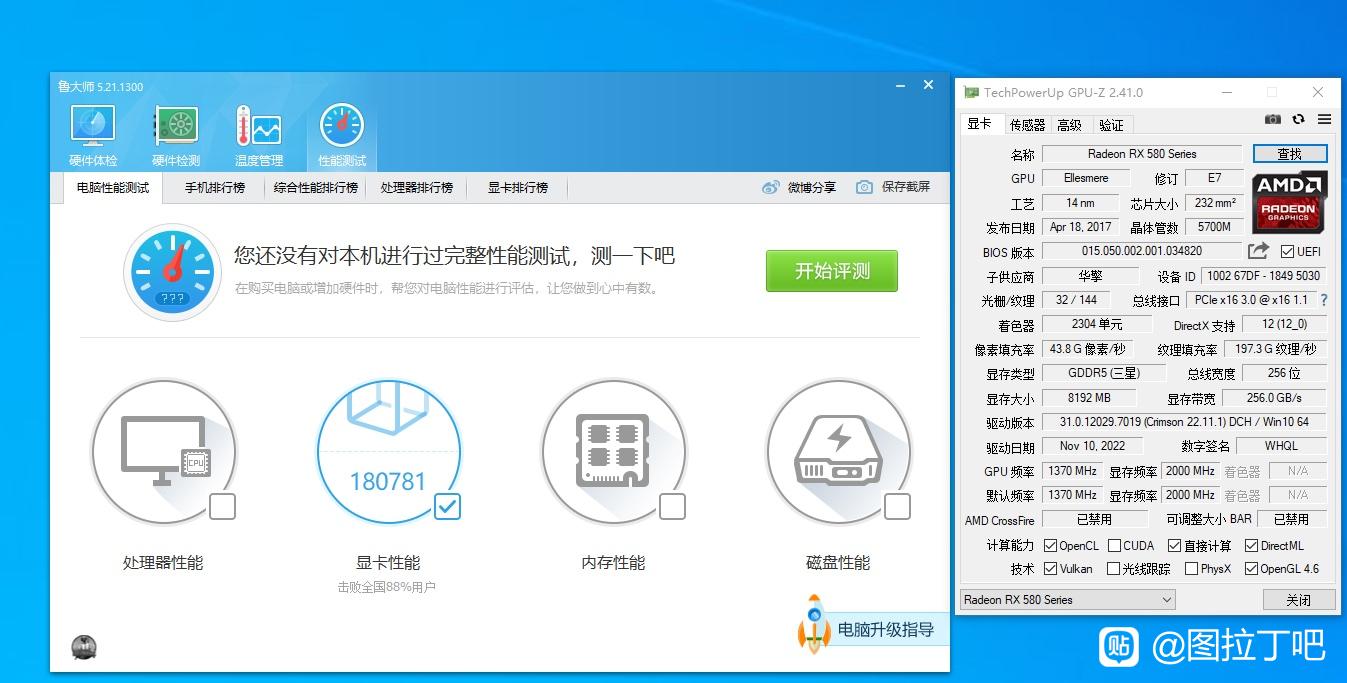Click the GPU-Z refresh icon

(1298, 119)
